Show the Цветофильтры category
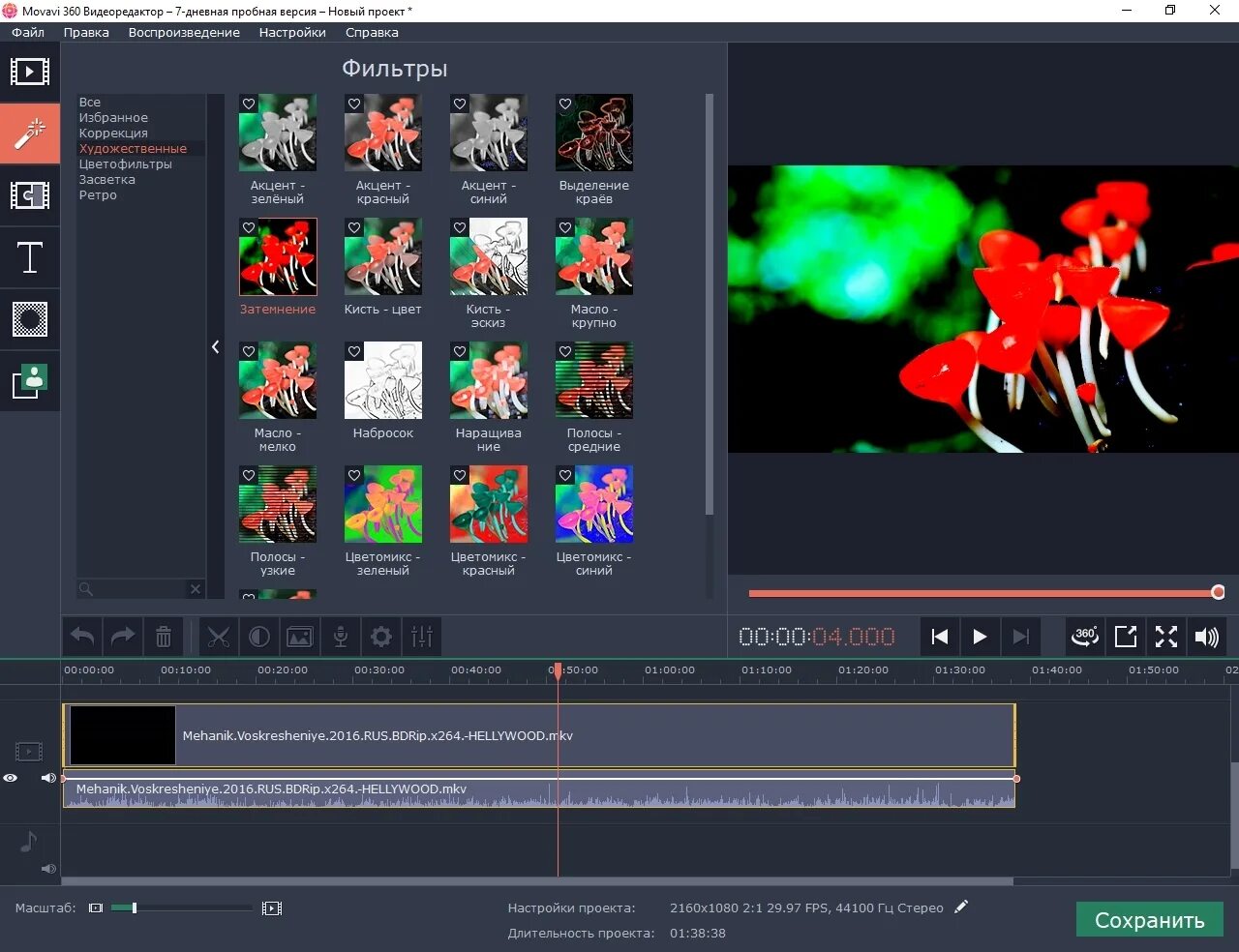Viewport: 1239px width, 952px height. coord(126,164)
